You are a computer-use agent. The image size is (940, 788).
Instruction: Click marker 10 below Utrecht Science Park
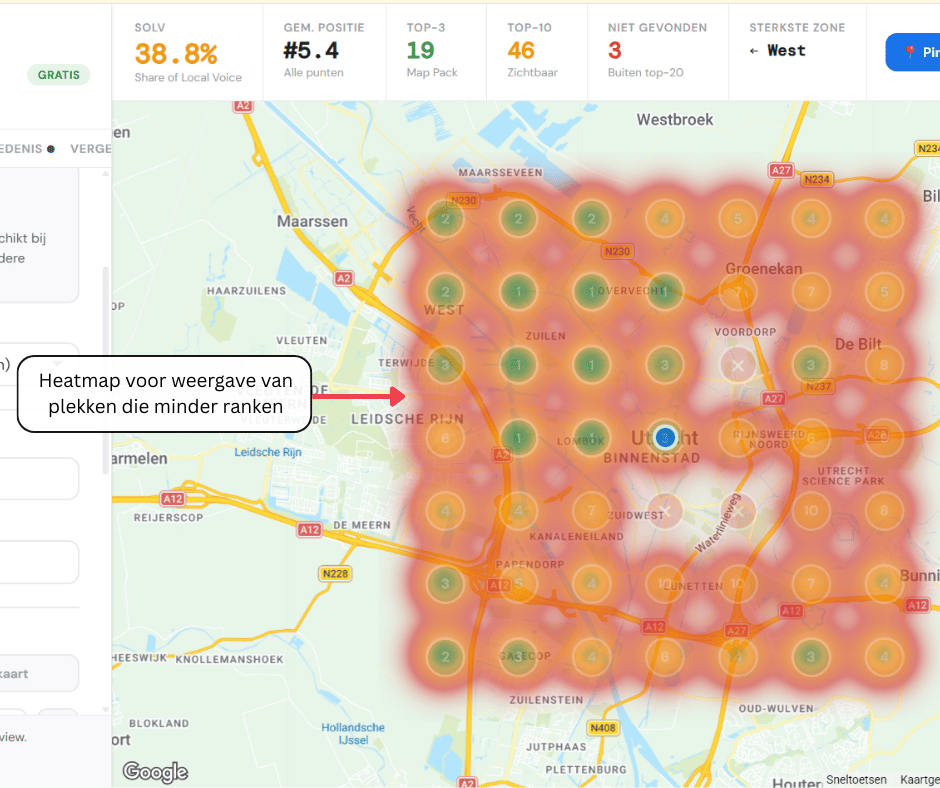pyautogui.click(x=811, y=510)
